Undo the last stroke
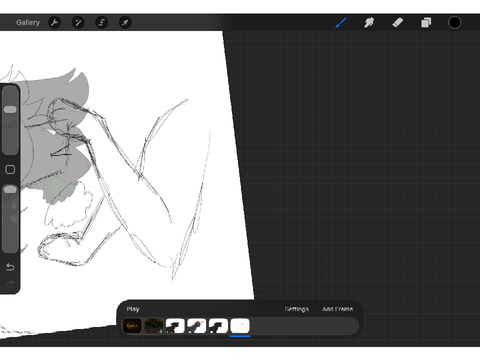Screen dimensions: 480x360 10,267
